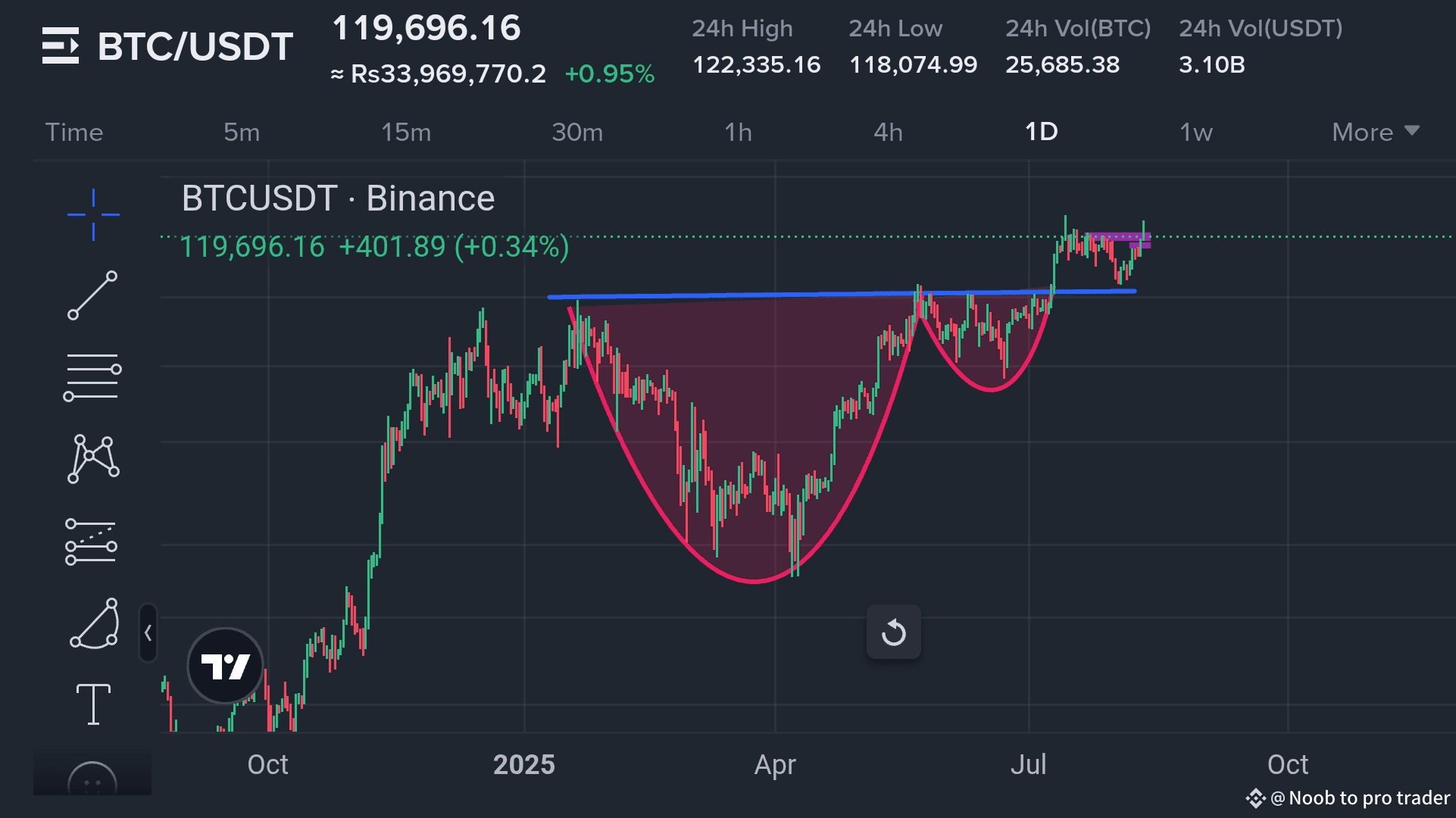Reset chart view with circular arrow button
Image resolution: width=1456 pixels, height=818 pixels.
[x=894, y=632]
